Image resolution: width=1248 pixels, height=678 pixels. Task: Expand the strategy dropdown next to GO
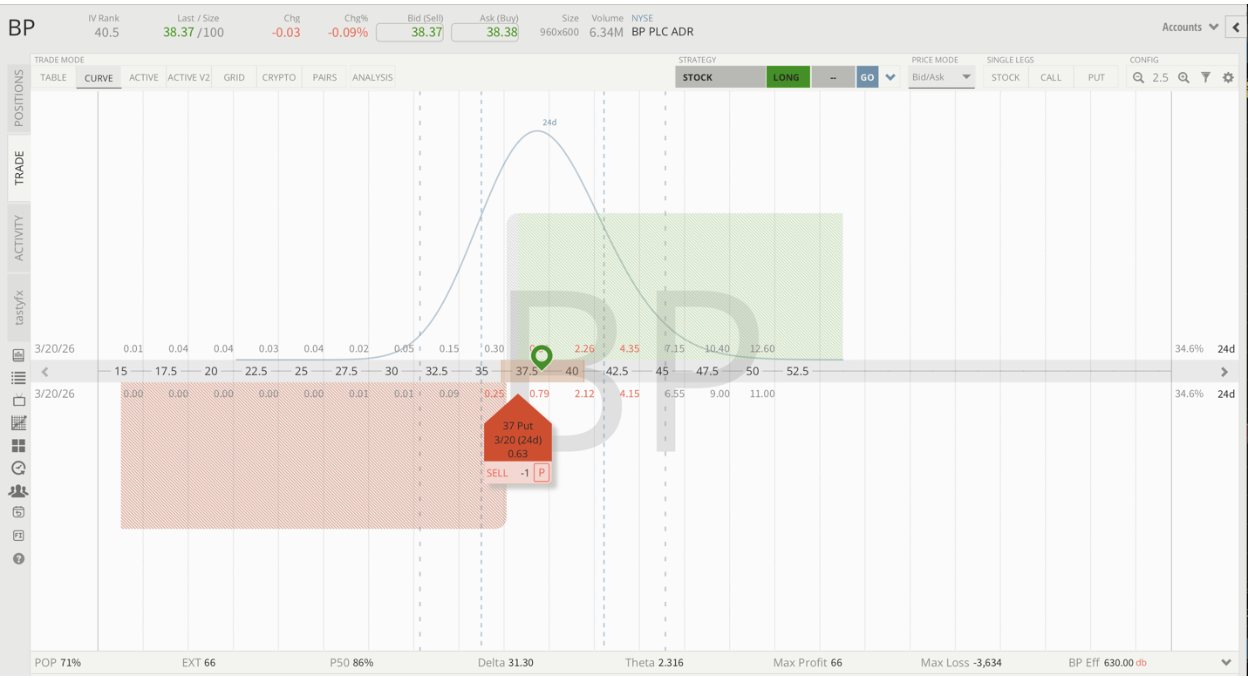click(889, 76)
